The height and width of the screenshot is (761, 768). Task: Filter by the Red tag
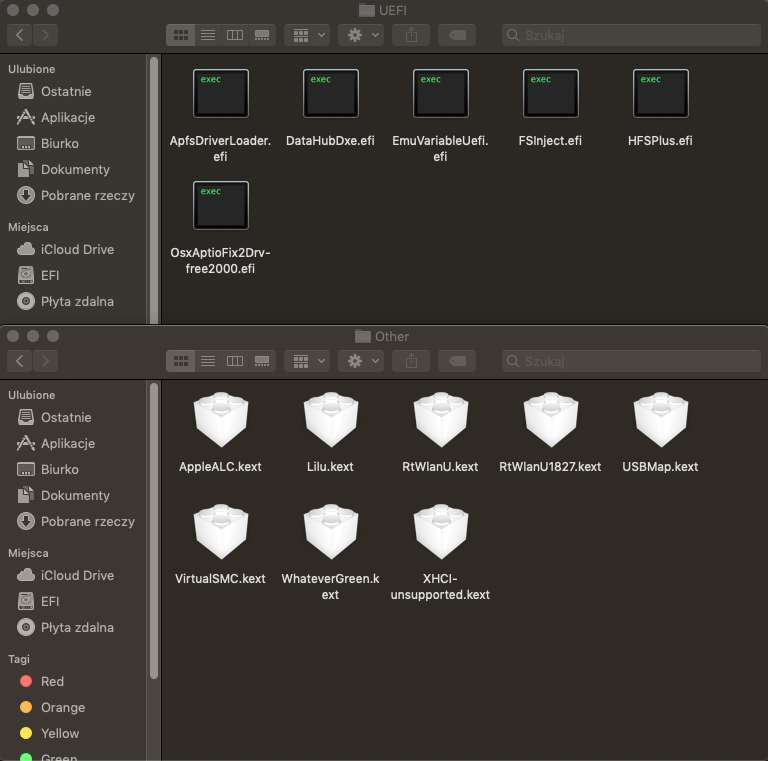click(x=73, y=682)
